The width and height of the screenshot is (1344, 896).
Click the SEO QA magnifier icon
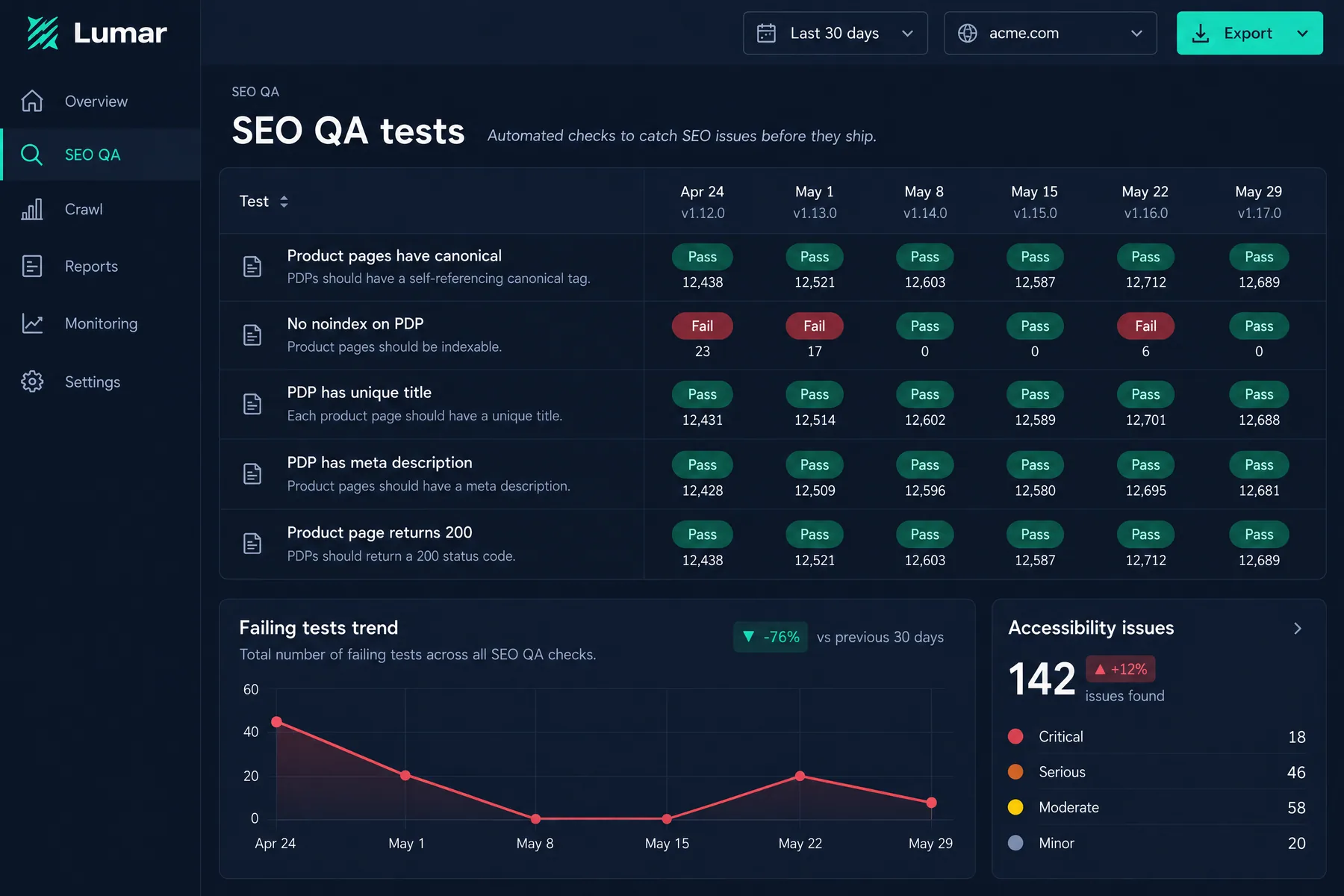click(x=31, y=155)
